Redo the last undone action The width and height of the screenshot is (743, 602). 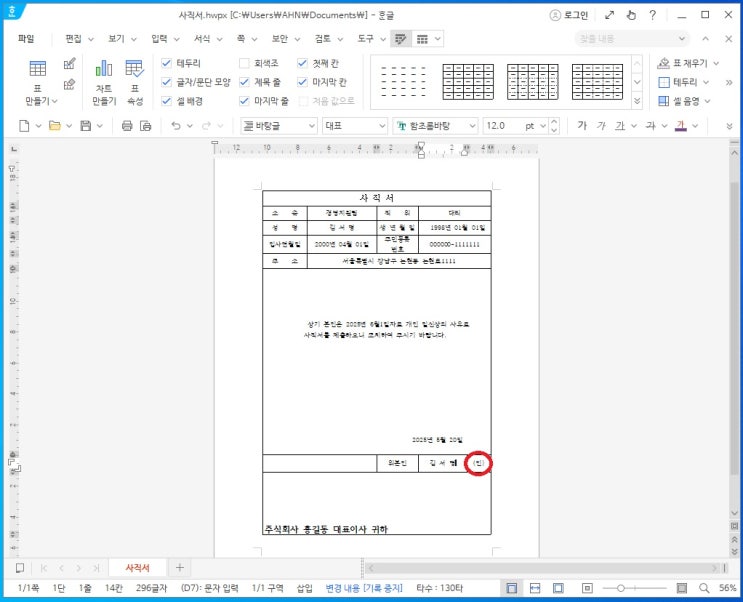[207, 126]
